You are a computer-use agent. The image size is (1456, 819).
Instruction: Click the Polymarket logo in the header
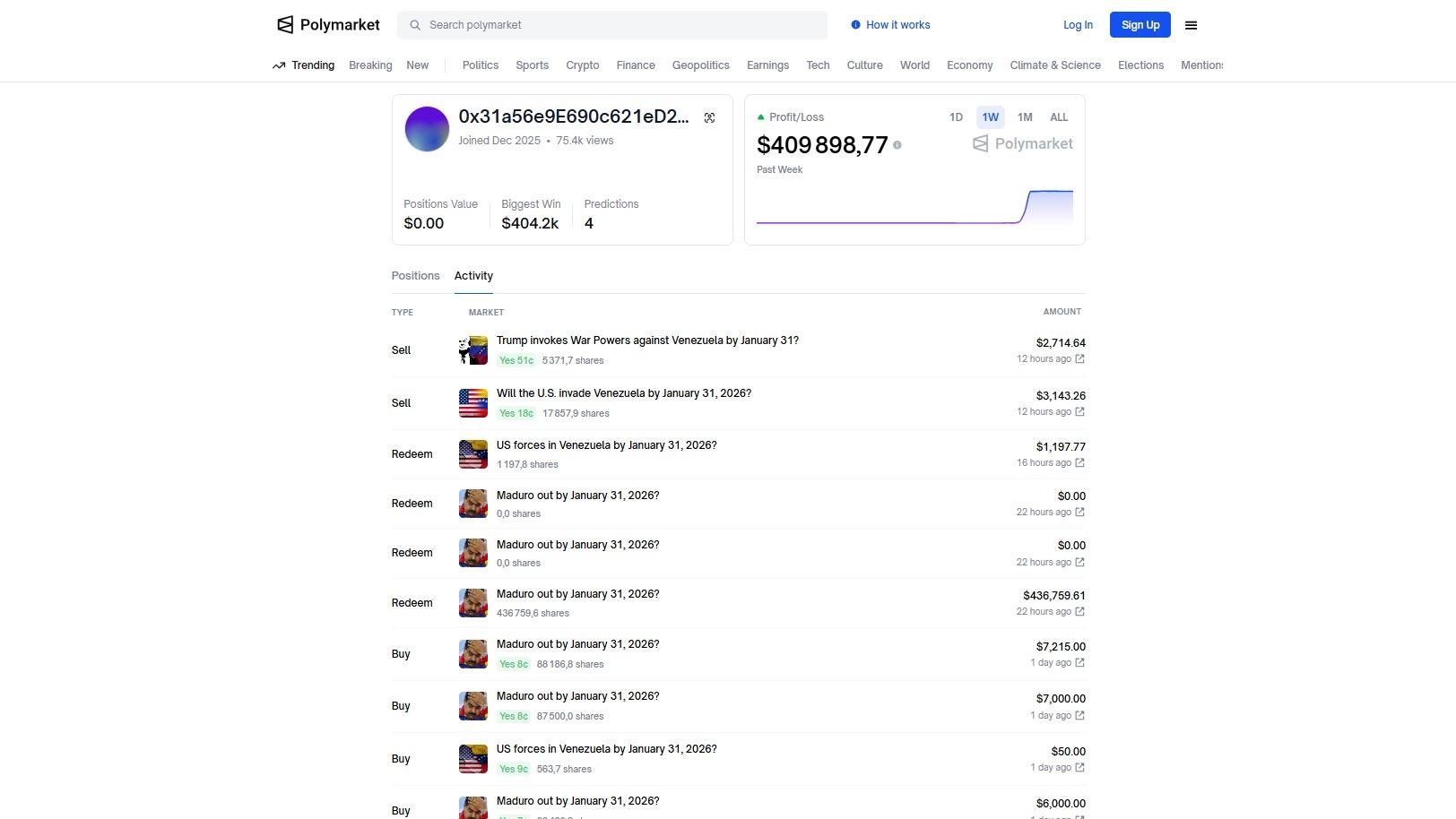tap(328, 25)
